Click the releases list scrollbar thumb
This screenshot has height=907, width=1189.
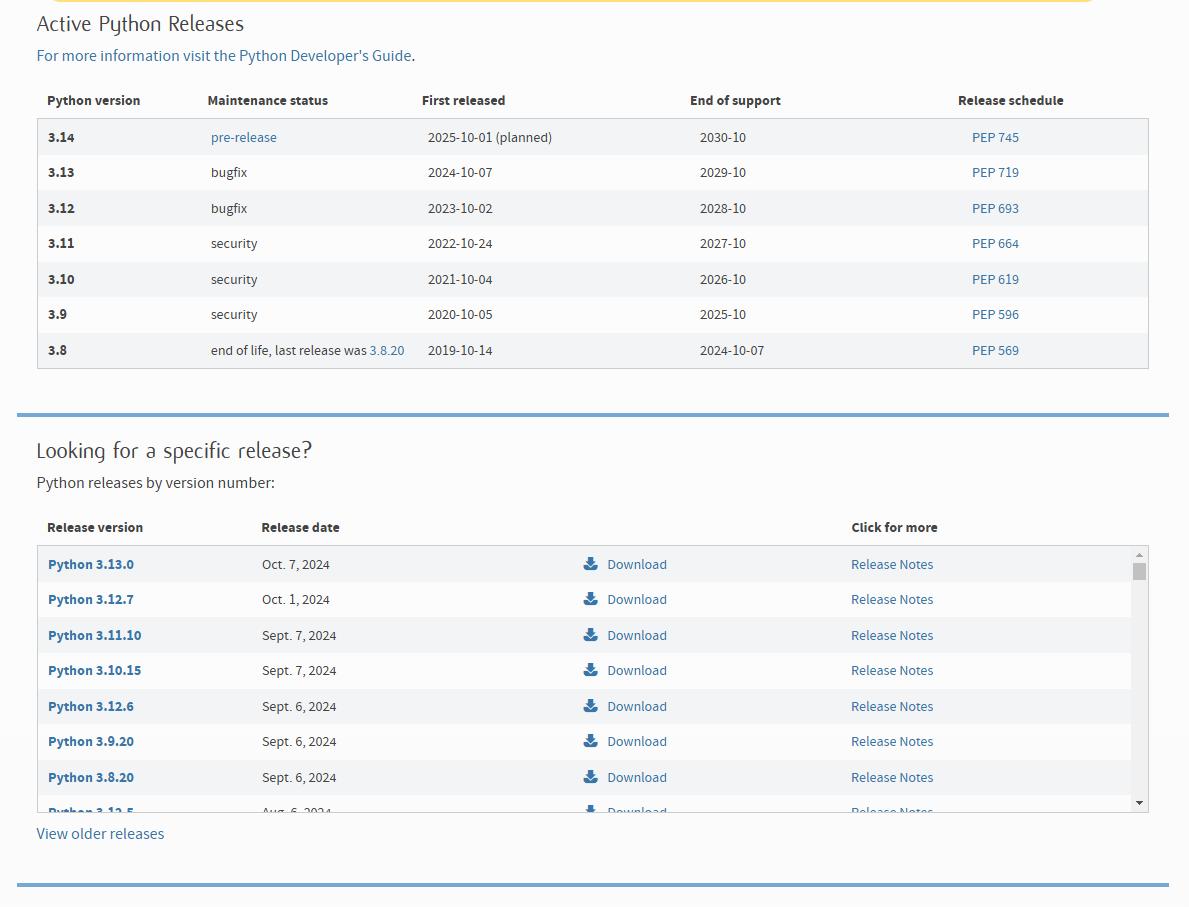[1139, 571]
